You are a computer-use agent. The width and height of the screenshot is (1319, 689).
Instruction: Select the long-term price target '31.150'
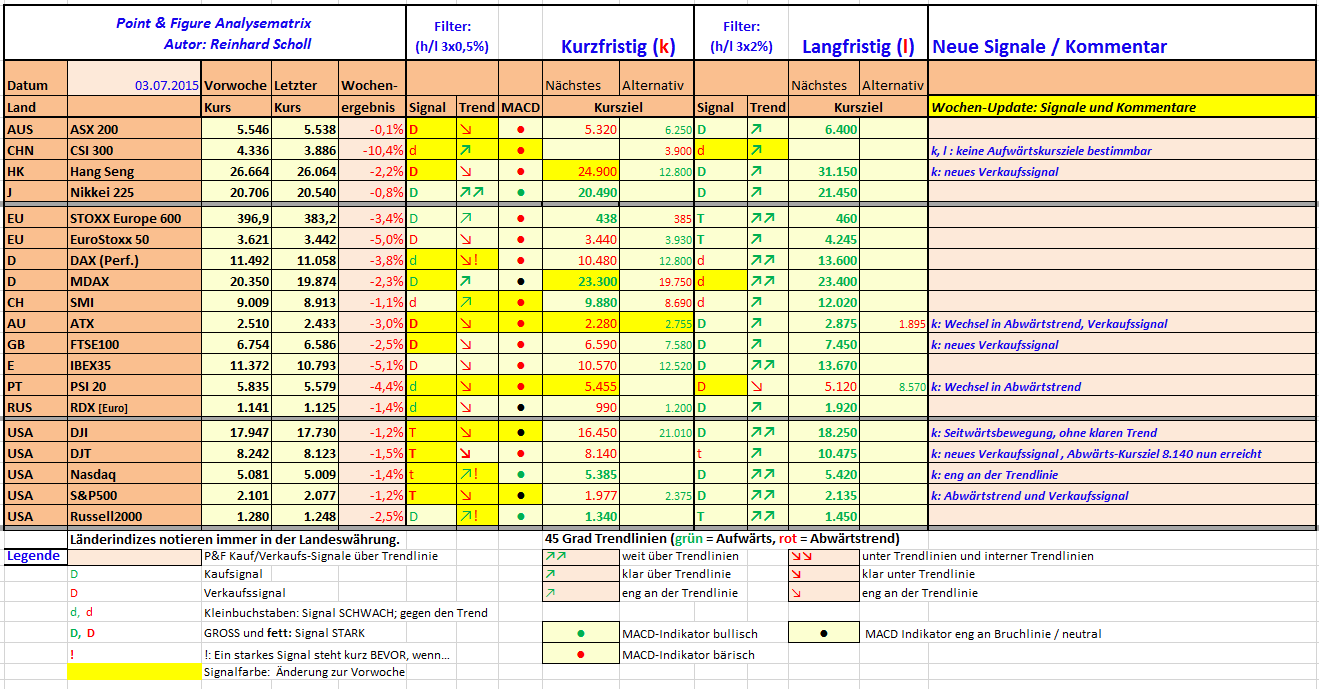click(837, 172)
